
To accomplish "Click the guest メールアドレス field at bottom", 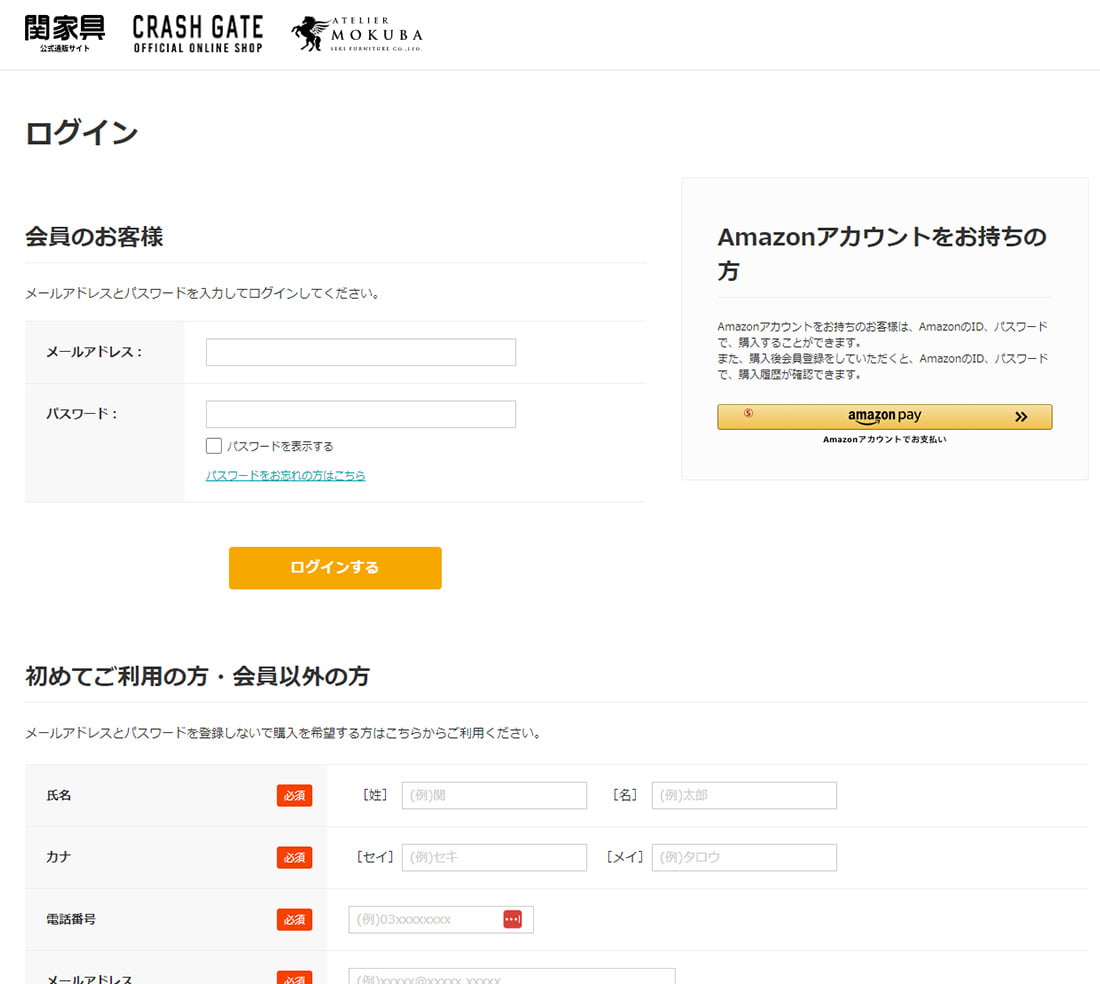I will tap(511, 977).
